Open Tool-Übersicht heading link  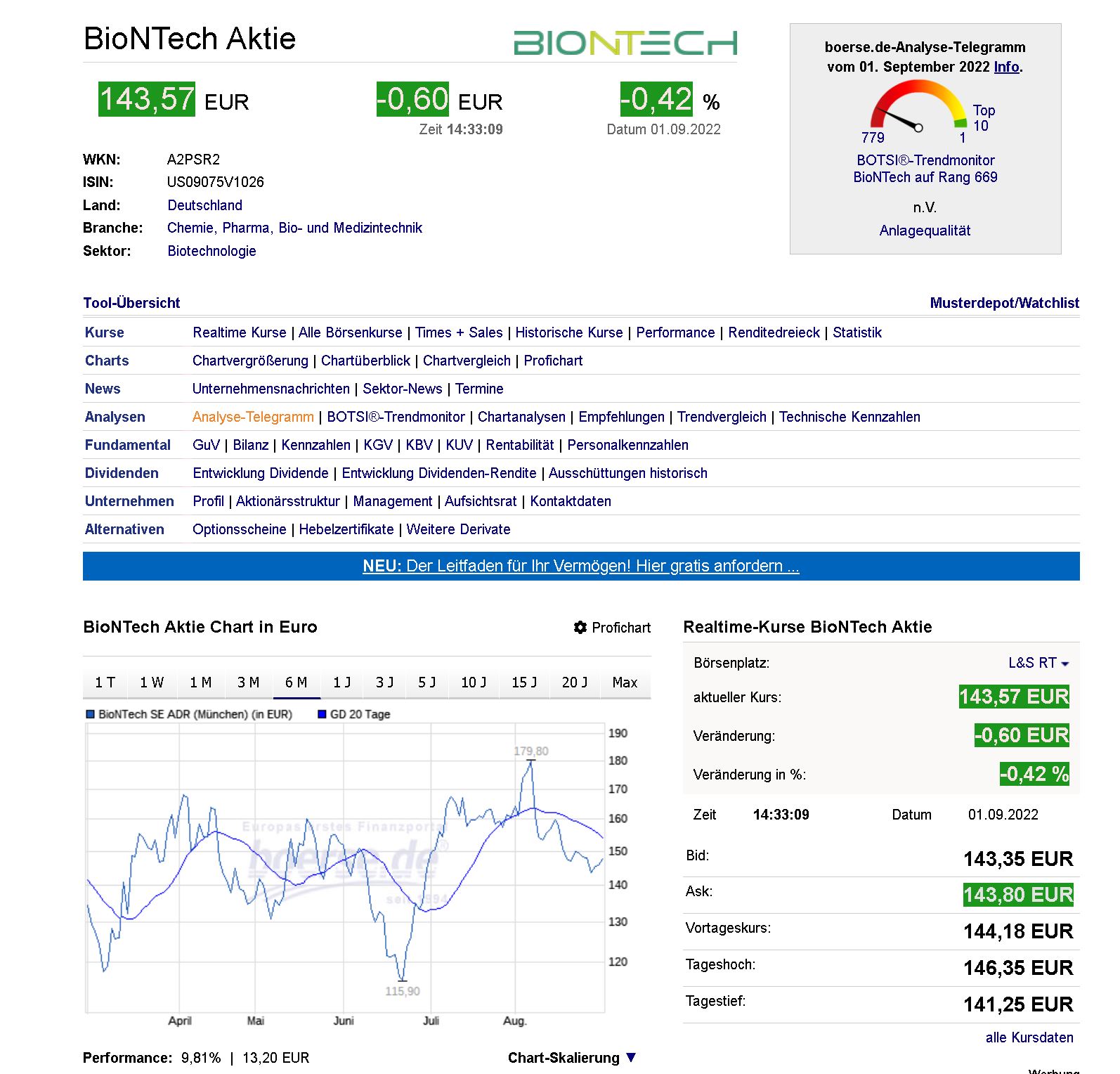click(x=131, y=303)
